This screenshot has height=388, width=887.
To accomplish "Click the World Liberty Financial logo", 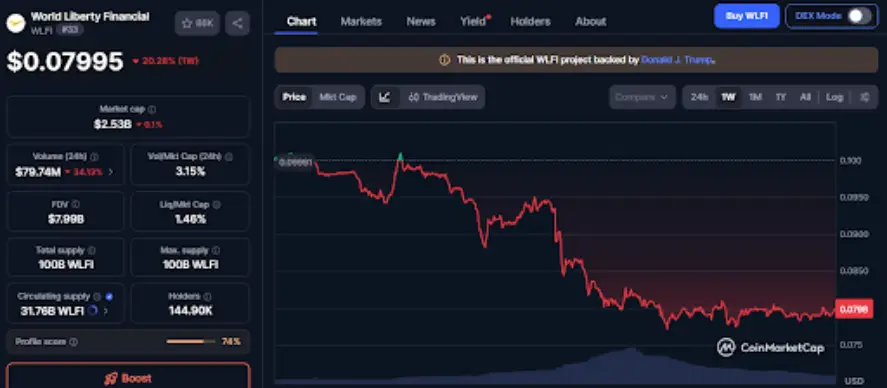I will (16, 23).
